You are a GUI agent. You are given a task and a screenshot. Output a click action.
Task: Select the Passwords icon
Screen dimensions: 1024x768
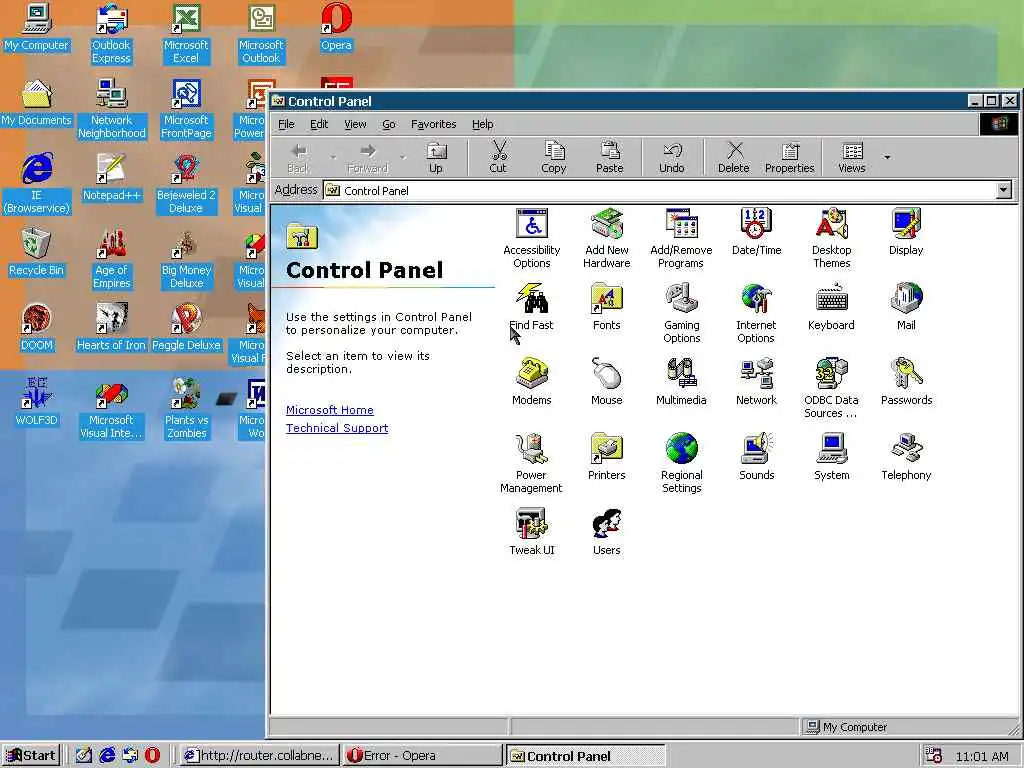[906, 381]
